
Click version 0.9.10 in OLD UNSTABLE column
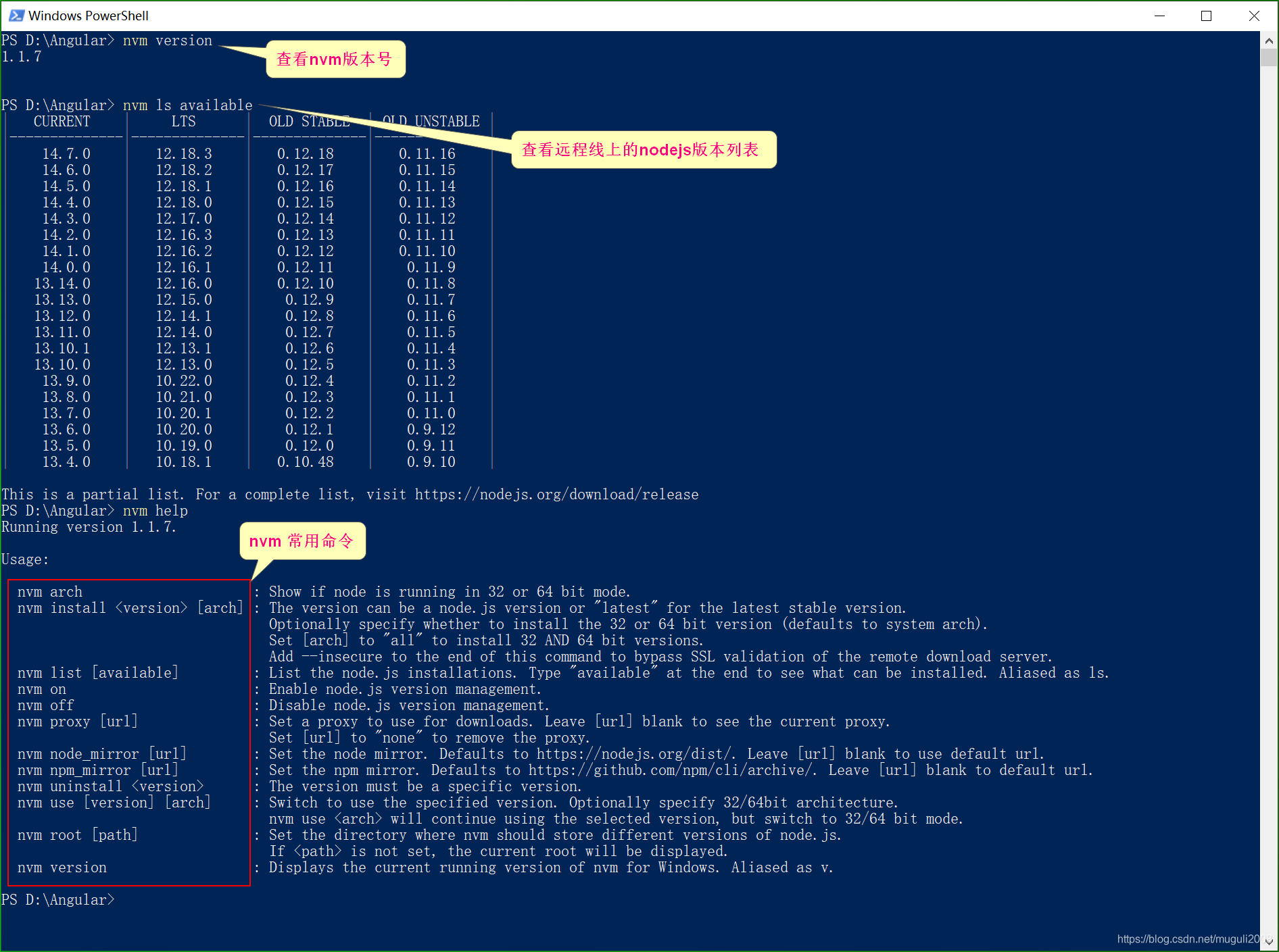431,462
